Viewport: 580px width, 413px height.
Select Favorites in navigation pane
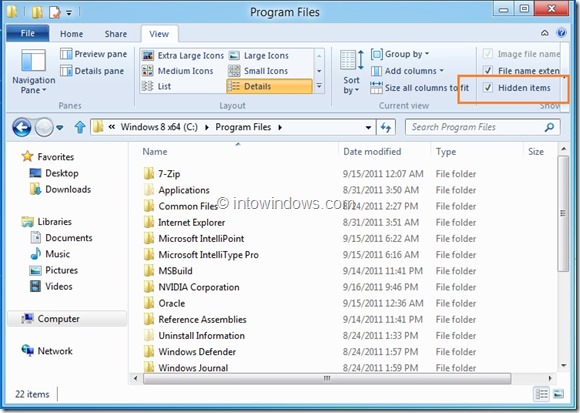(x=48, y=157)
